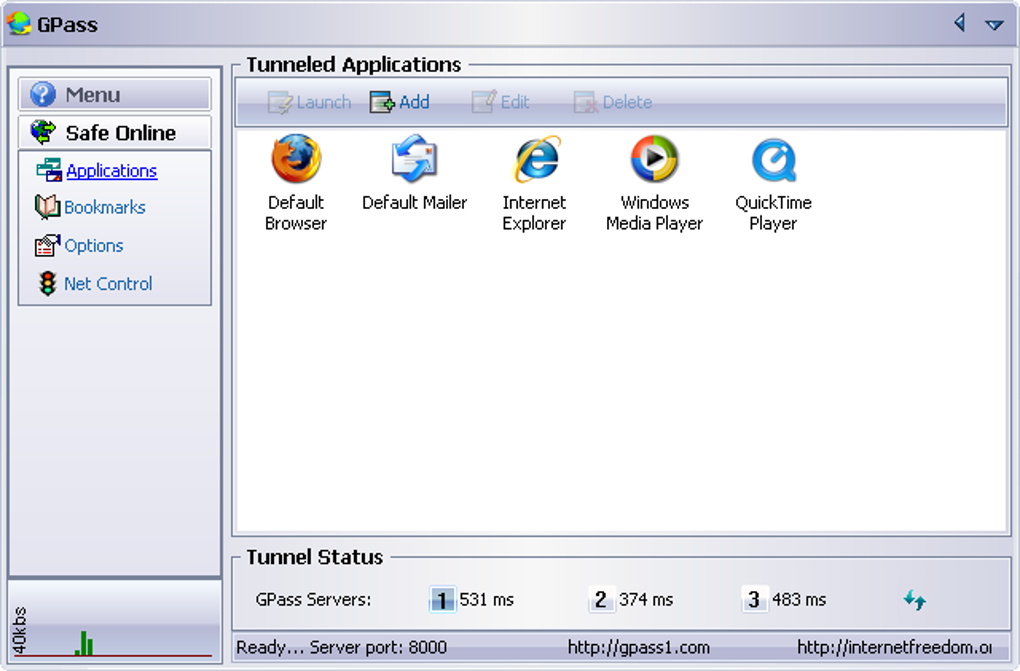Screen dimensions: 1020x671
Task: Select the QuickTime Player icon
Action: tap(773, 160)
